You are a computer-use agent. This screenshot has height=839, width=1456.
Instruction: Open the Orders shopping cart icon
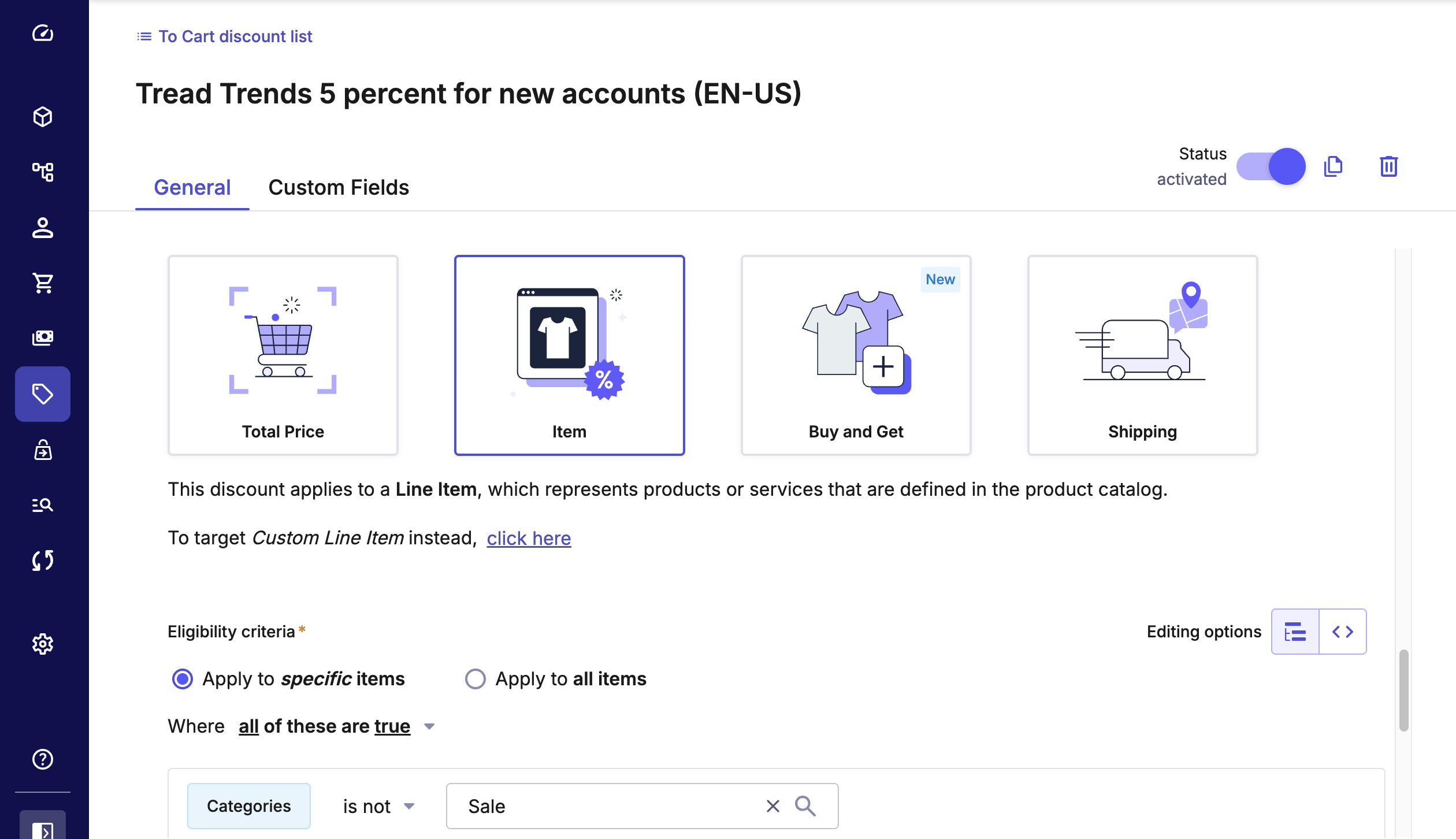tap(43, 283)
